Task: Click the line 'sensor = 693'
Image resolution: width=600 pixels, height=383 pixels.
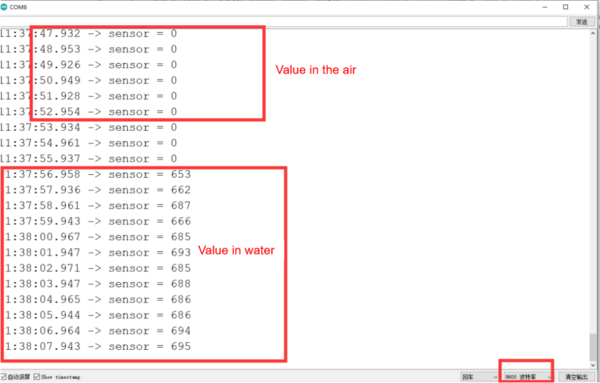Action: coord(98,253)
